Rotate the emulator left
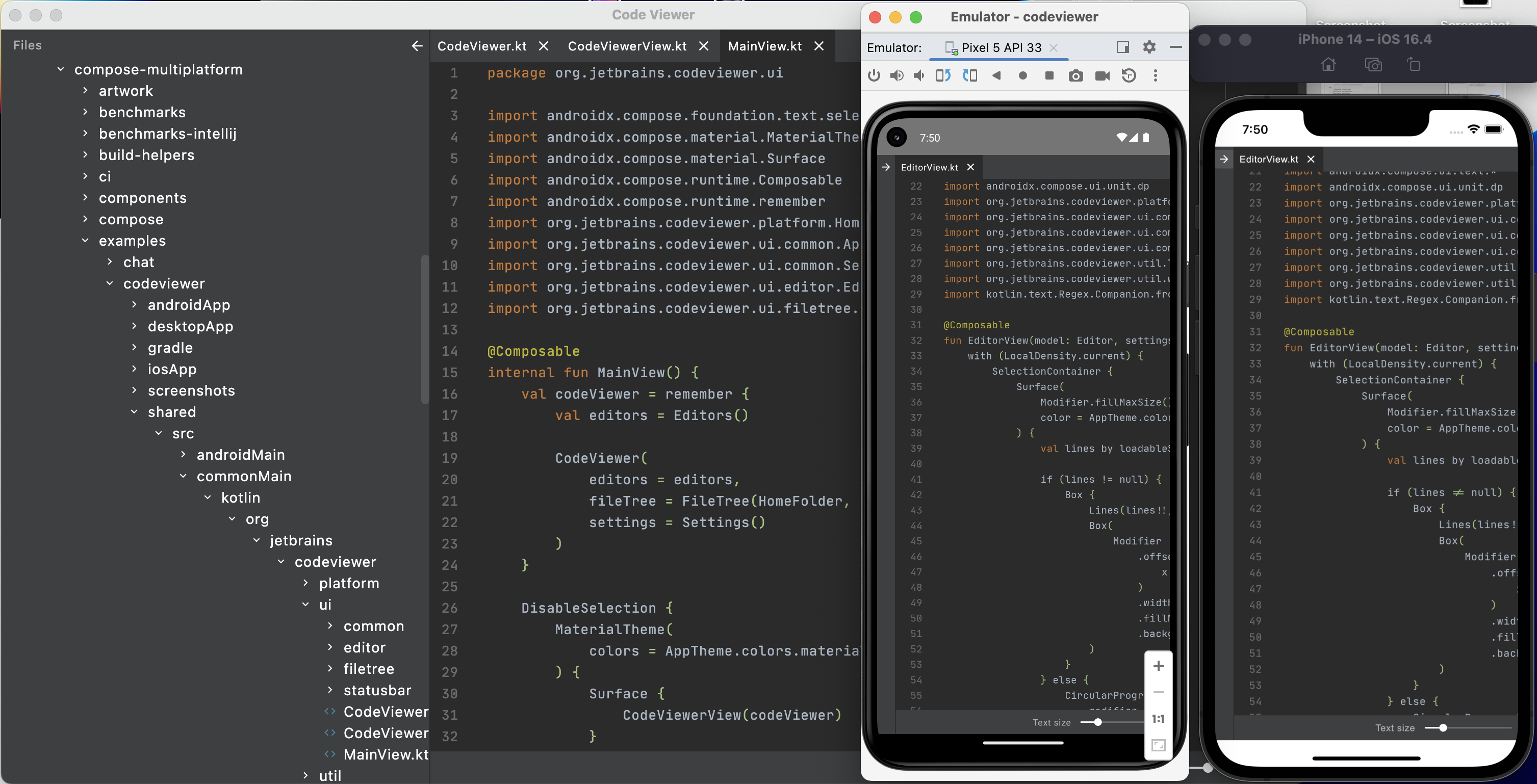The height and width of the screenshot is (784, 1537). [943, 76]
